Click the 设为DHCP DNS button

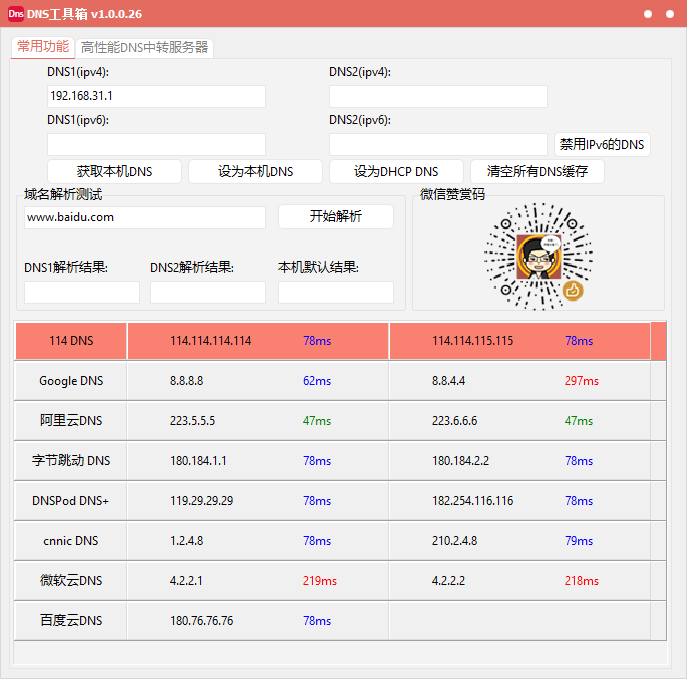click(x=396, y=171)
